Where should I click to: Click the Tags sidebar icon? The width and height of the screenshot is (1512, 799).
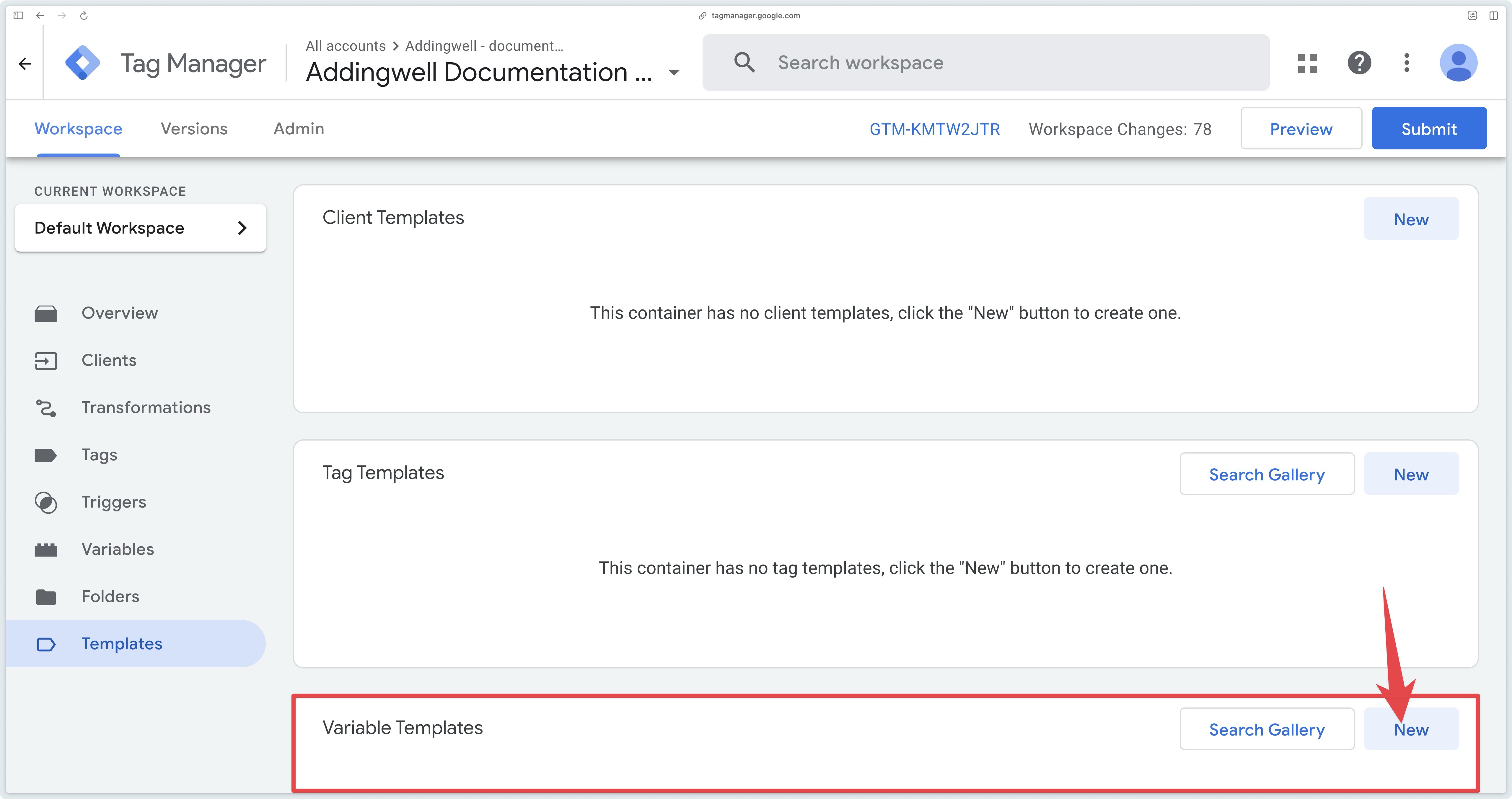46,455
